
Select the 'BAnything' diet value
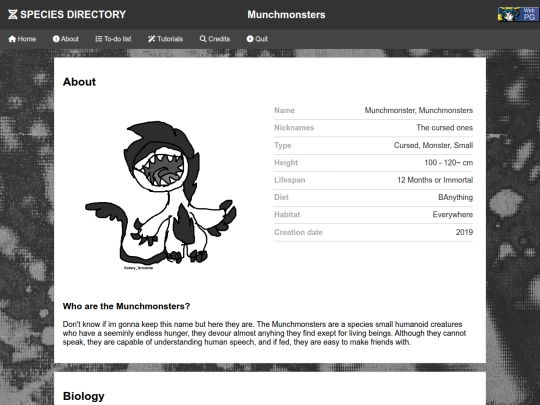click(x=456, y=197)
